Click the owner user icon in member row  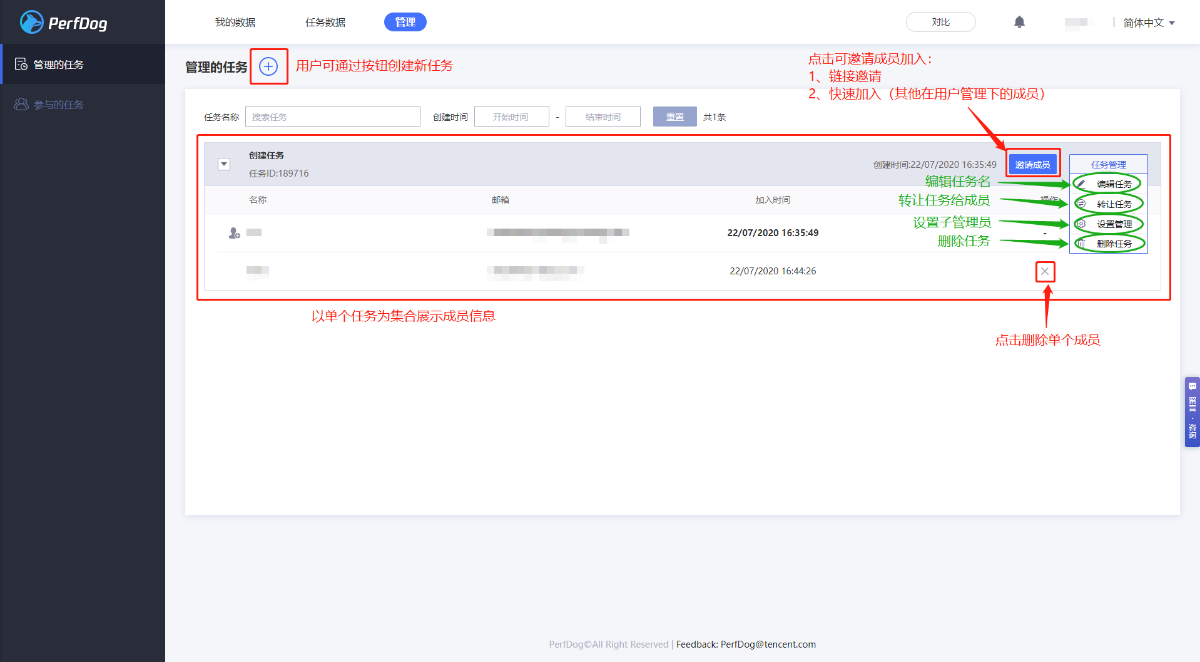click(x=234, y=232)
